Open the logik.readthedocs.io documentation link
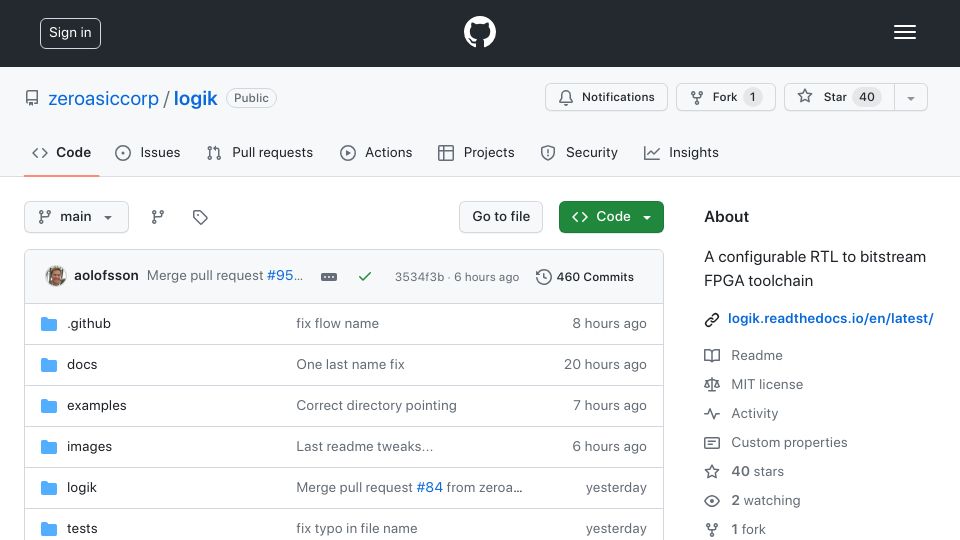This screenshot has width=960, height=540. click(x=830, y=318)
